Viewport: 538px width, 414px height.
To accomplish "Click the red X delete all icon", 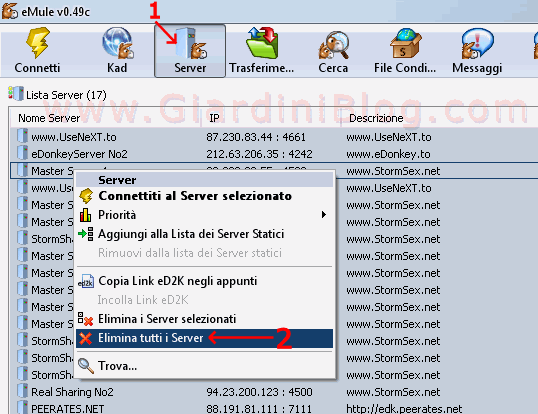I will (x=85, y=339).
